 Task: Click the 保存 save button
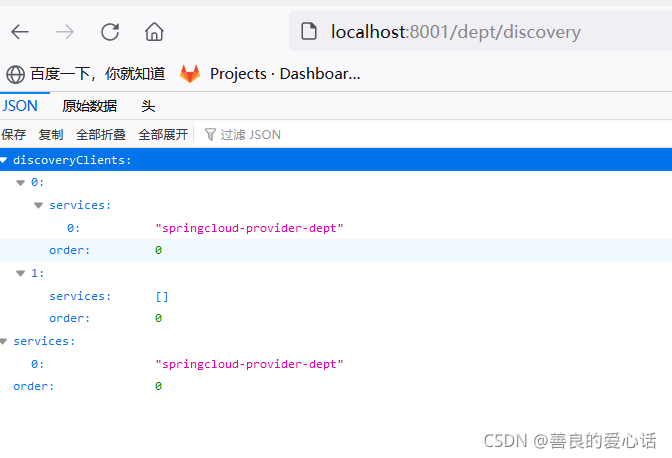coord(14,135)
